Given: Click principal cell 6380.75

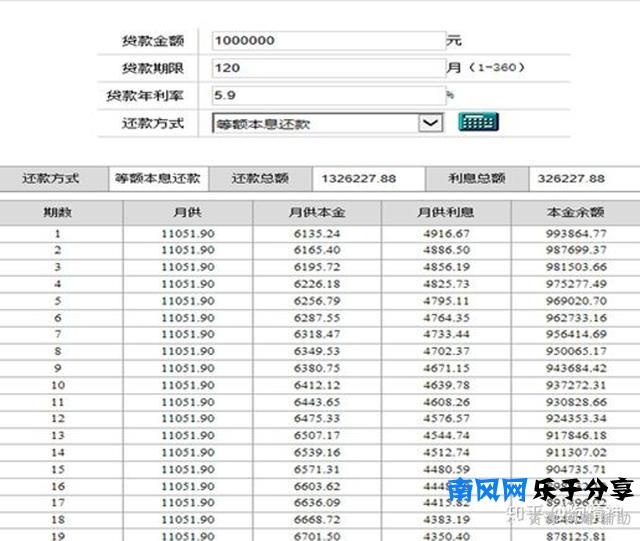Looking at the screenshot, I should [317, 368].
